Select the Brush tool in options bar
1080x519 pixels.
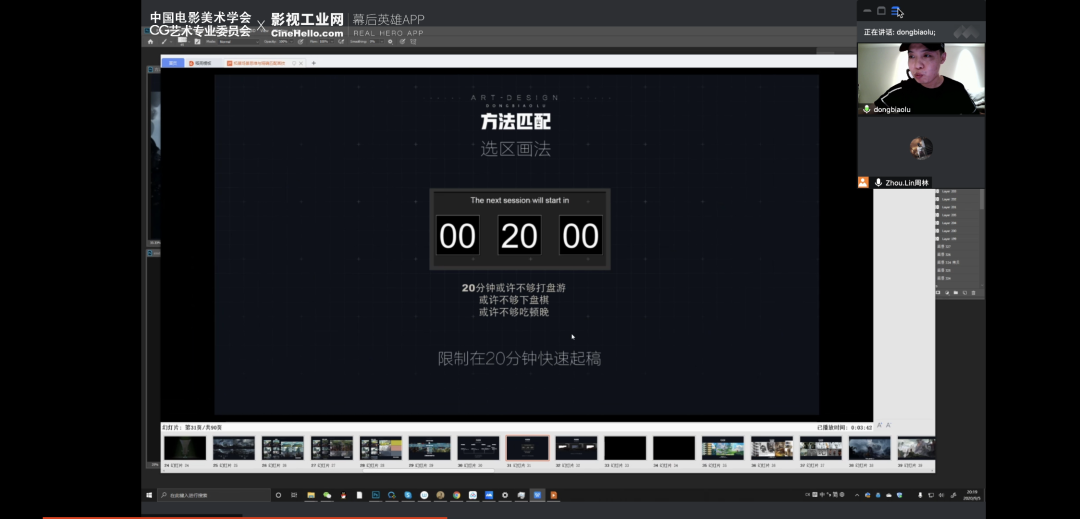coord(165,41)
